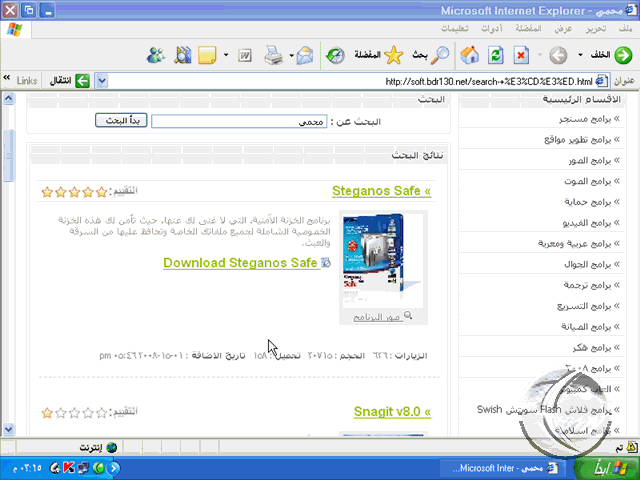The width and height of the screenshot is (640, 480).
Task: Open History clock icon
Action: coord(335,55)
